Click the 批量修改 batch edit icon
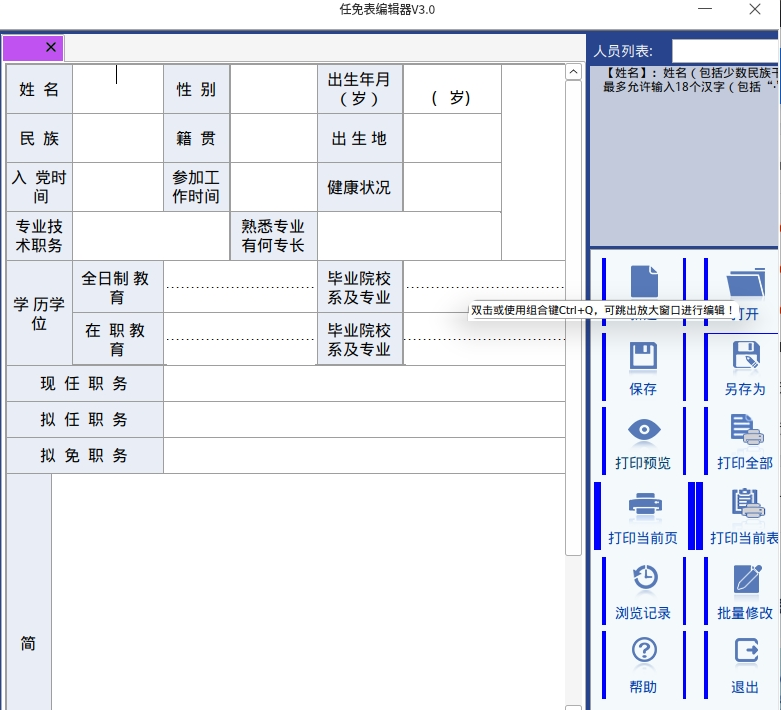Viewport: 781px width, 710px height. (748, 579)
